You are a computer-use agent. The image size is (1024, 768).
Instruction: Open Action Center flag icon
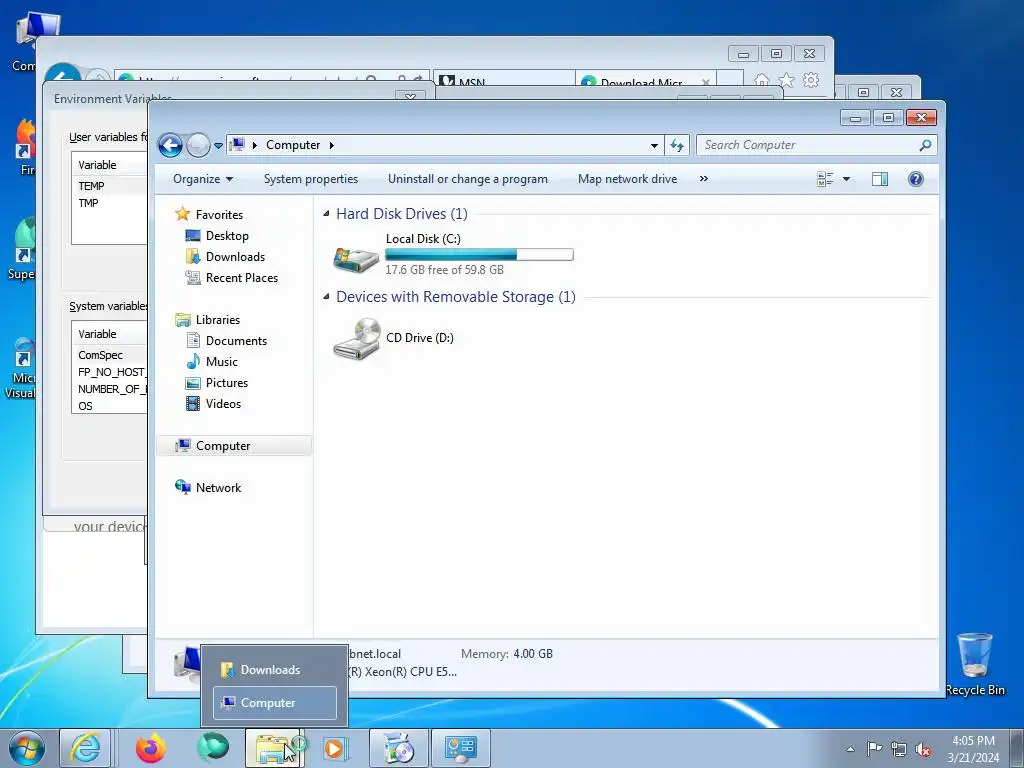(x=874, y=749)
